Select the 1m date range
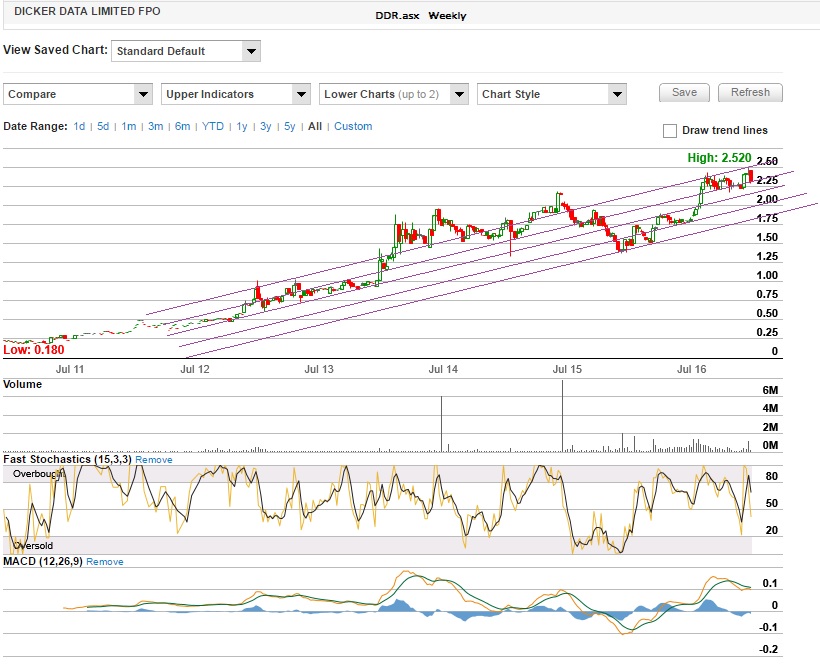The height and width of the screenshot is (670, 820). (x=129, y=127)
